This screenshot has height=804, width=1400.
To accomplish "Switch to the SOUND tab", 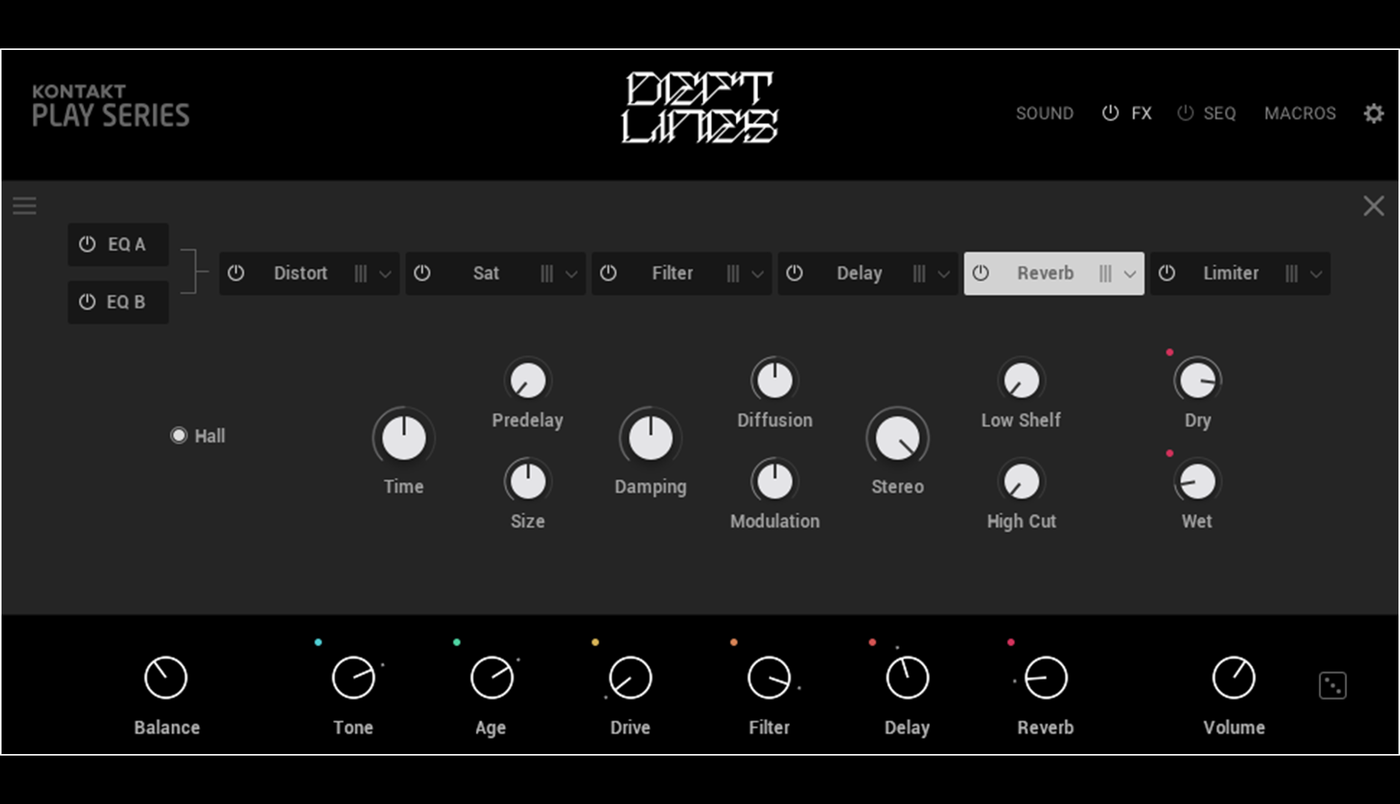I will tap(1045, 114).
